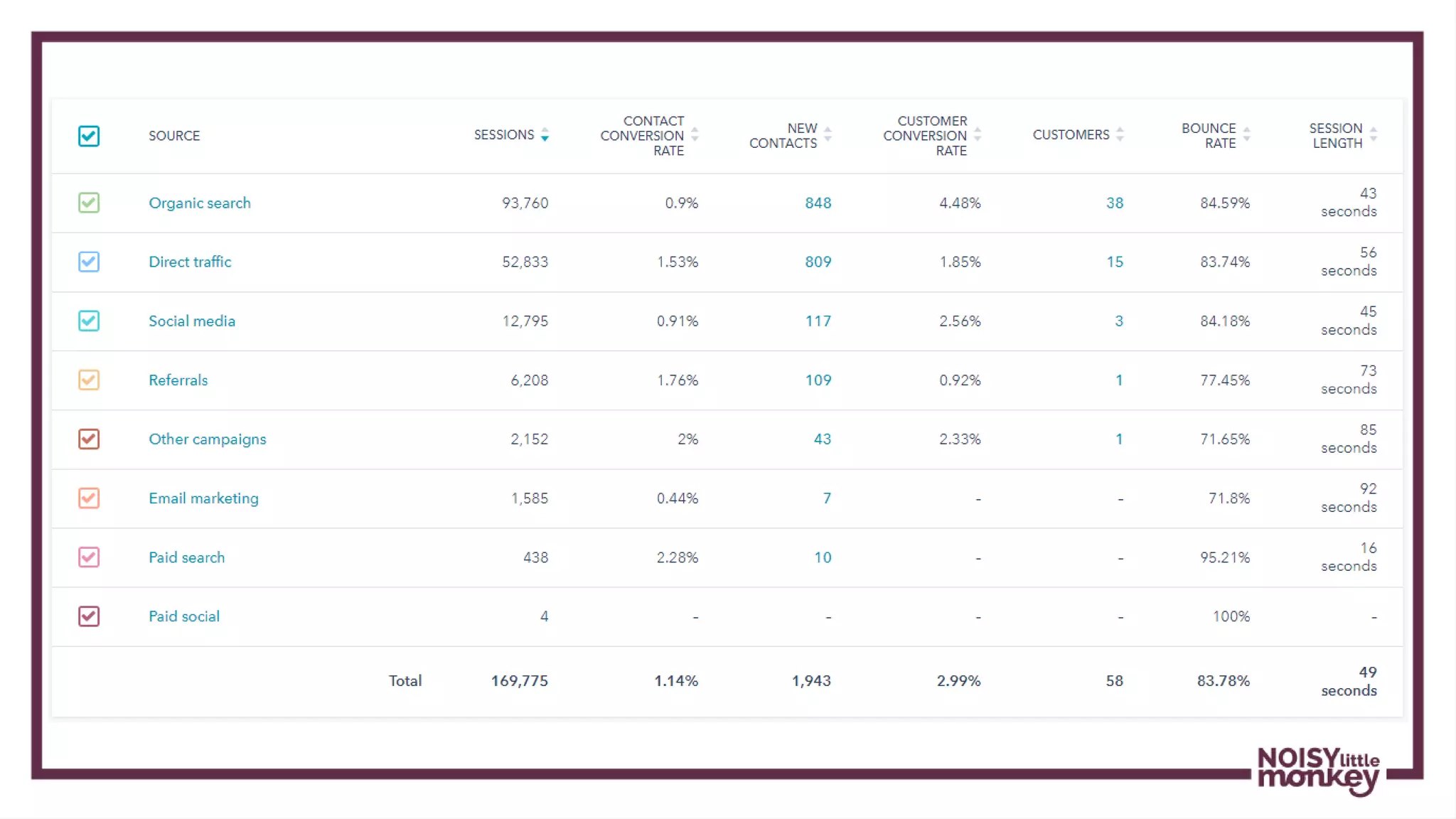
Task: Sort by Session Length arrows
Action: (1373, 134)
